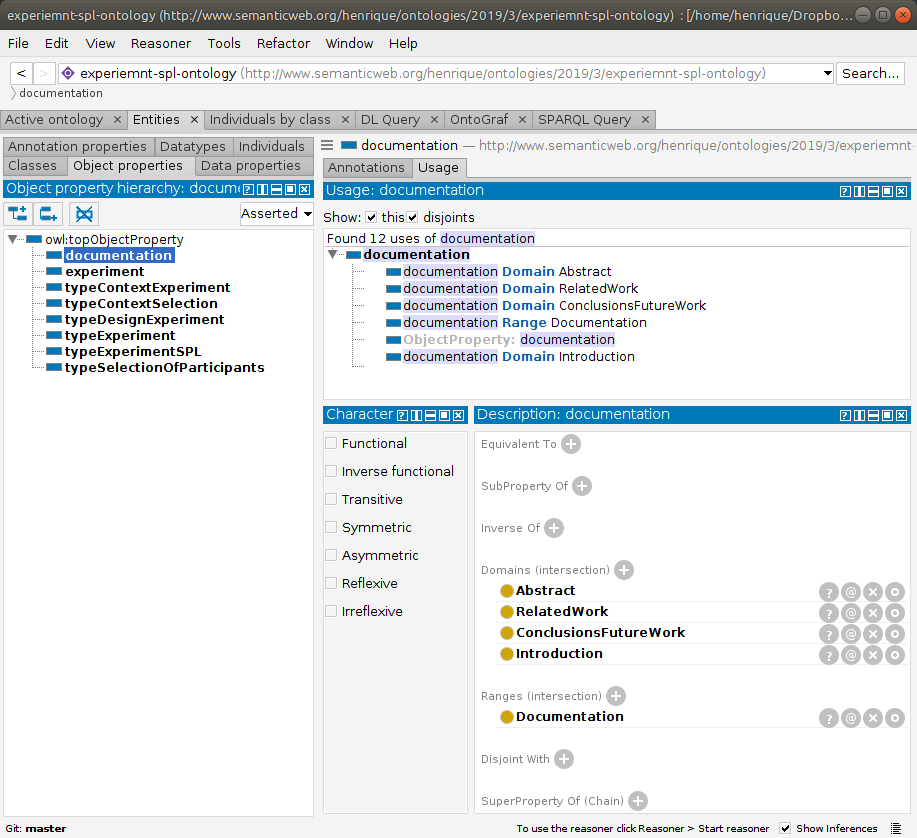
Task: Close the Character panel via header x
Action: [x=458, y=415]
